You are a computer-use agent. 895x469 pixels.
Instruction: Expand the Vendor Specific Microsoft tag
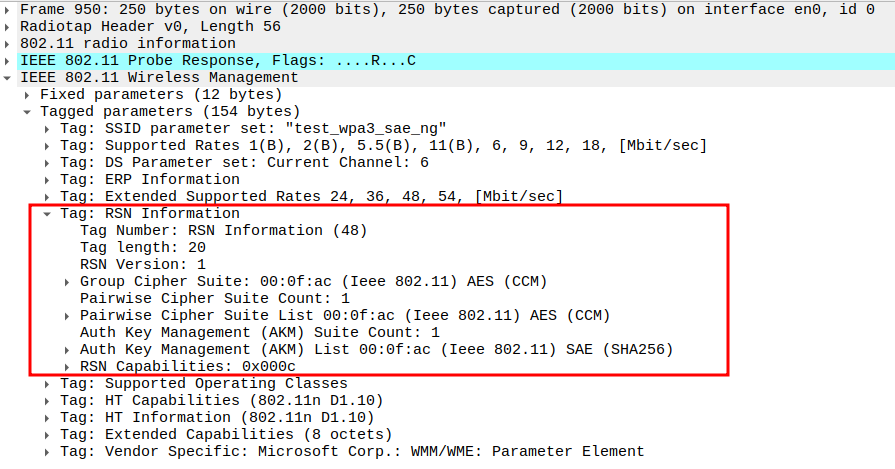(48, 452)
